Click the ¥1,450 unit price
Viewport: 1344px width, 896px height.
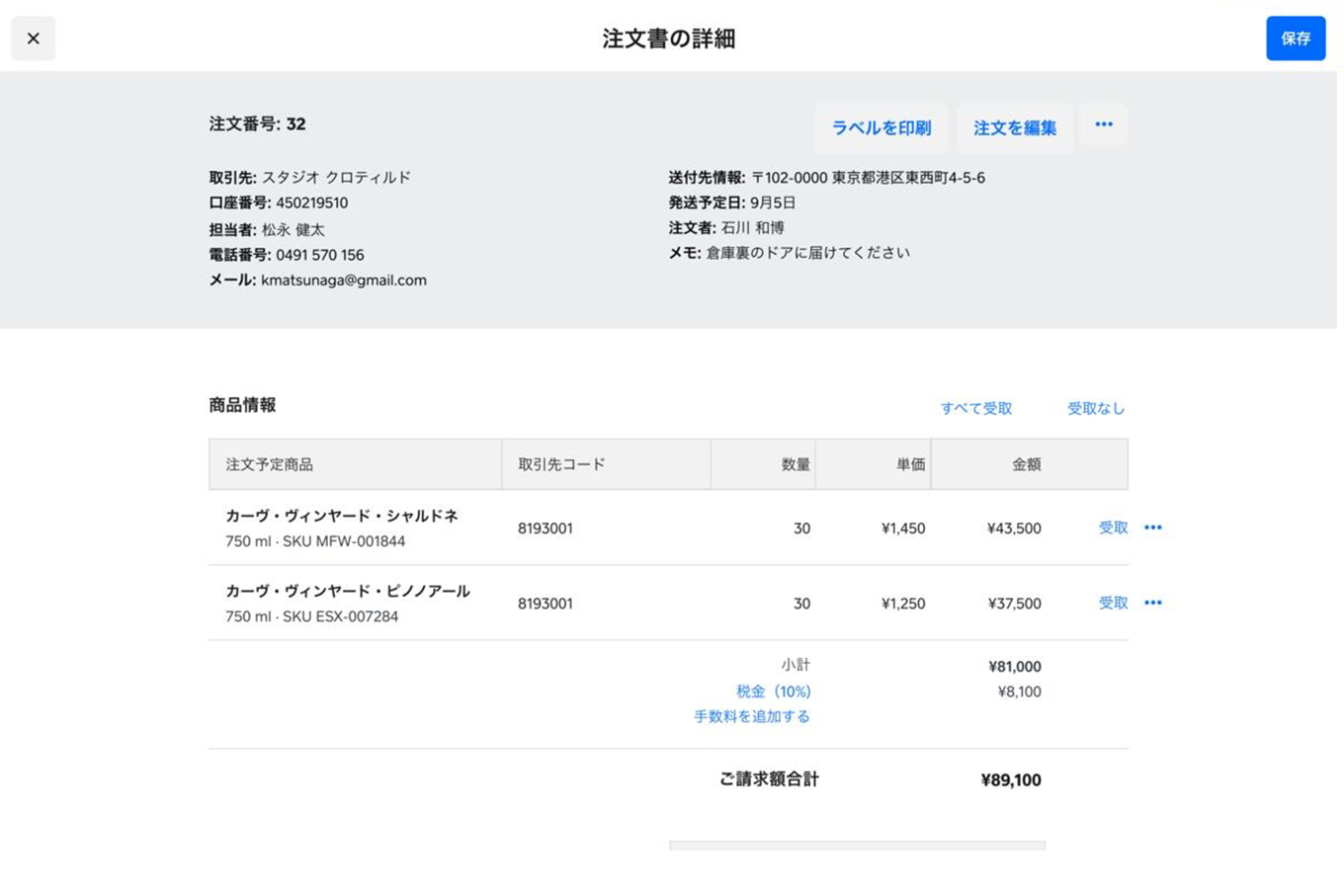903,529
